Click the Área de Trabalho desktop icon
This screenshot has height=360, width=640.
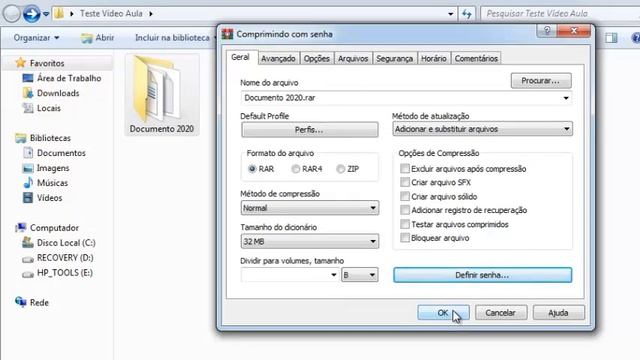[x=28, y=78]
